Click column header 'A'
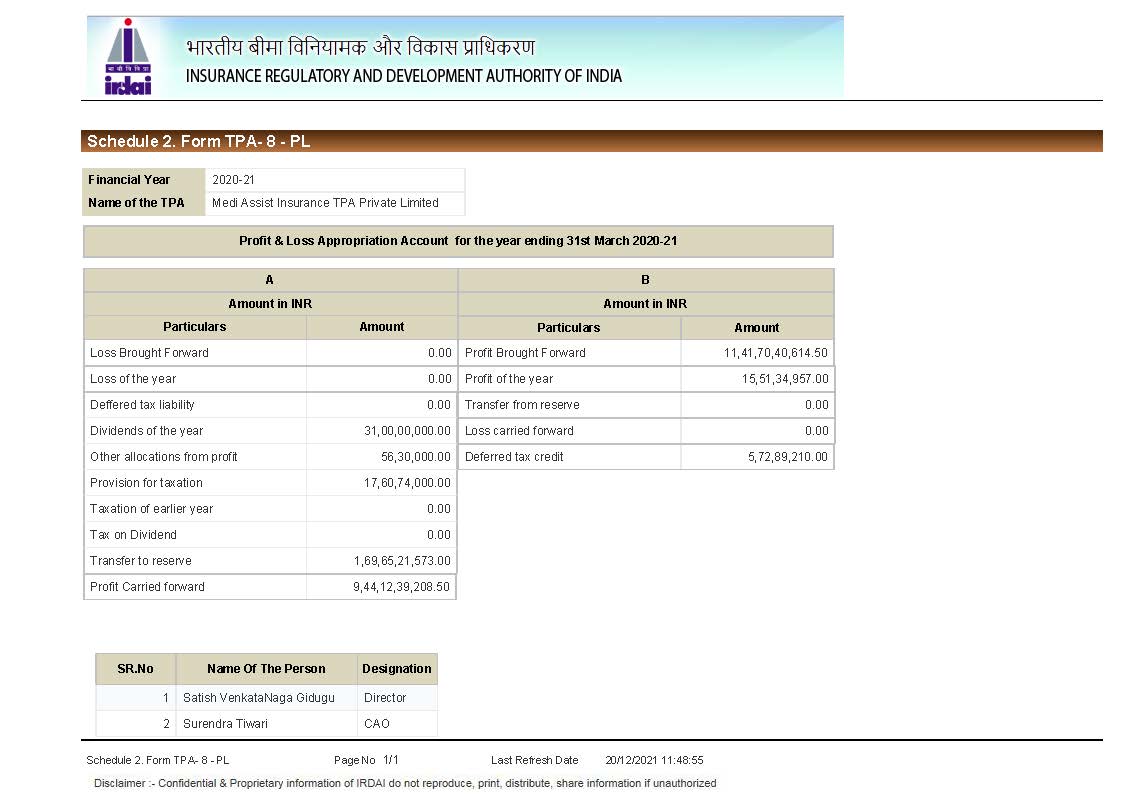1123x794 pixels. tap(269, 280)
